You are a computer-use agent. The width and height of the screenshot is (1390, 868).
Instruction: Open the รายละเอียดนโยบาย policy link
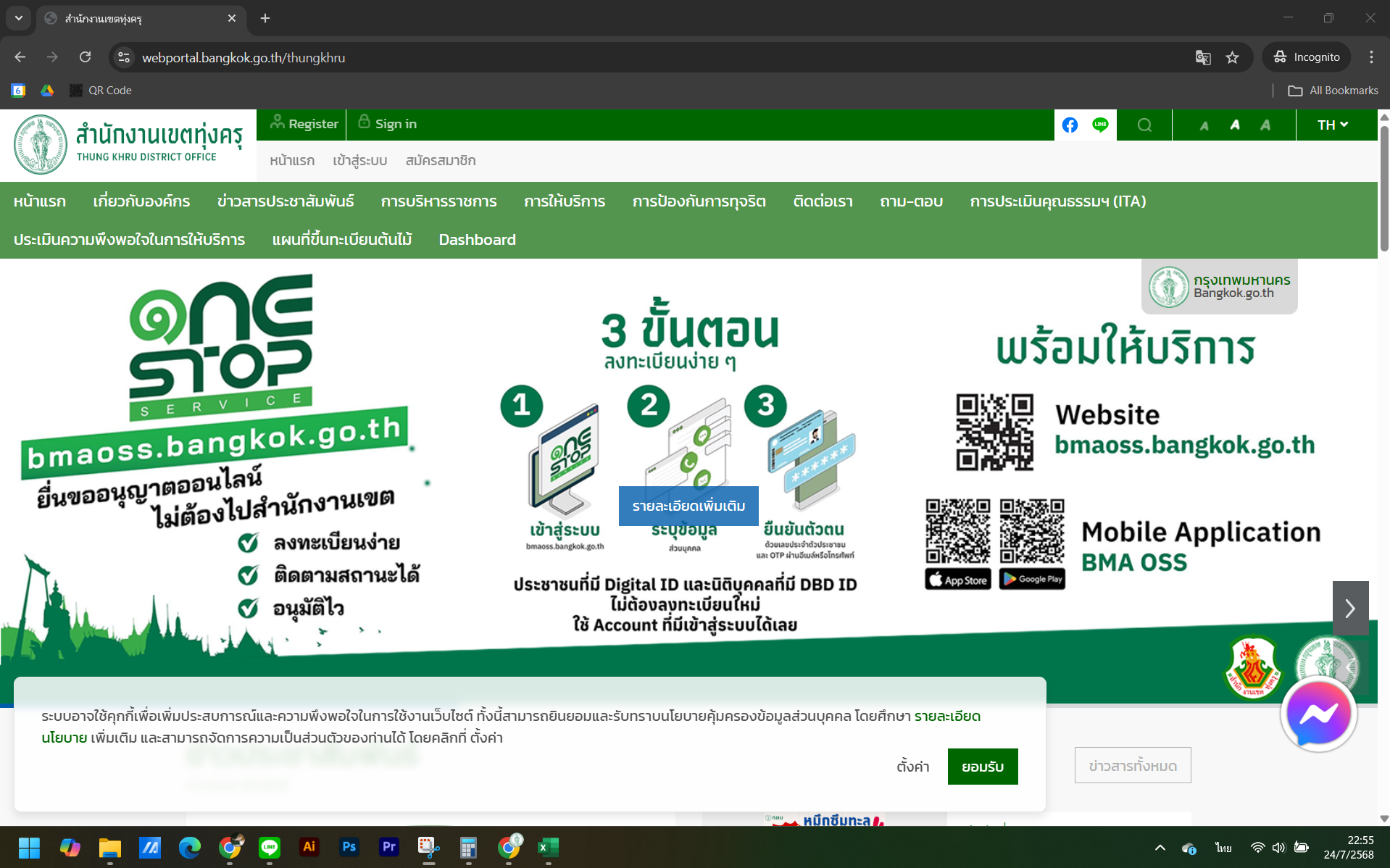click(946, 717)
